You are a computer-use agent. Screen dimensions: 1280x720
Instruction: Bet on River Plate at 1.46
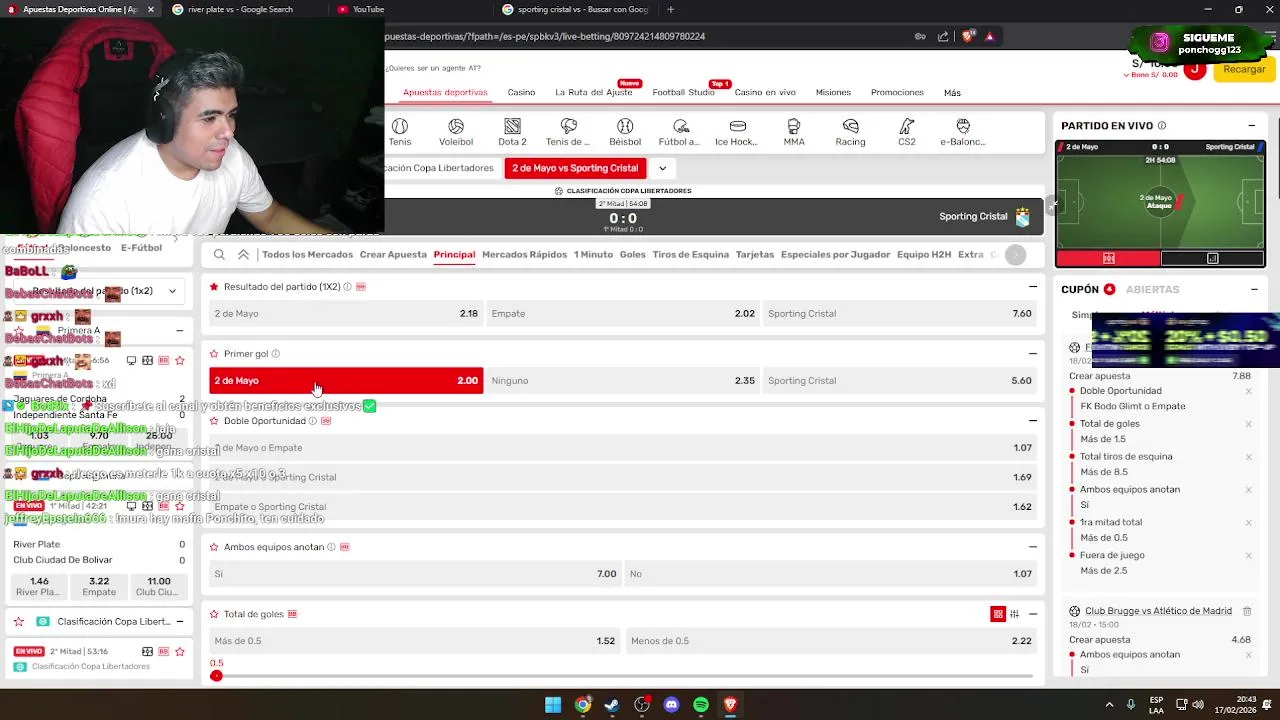[39, 586]
